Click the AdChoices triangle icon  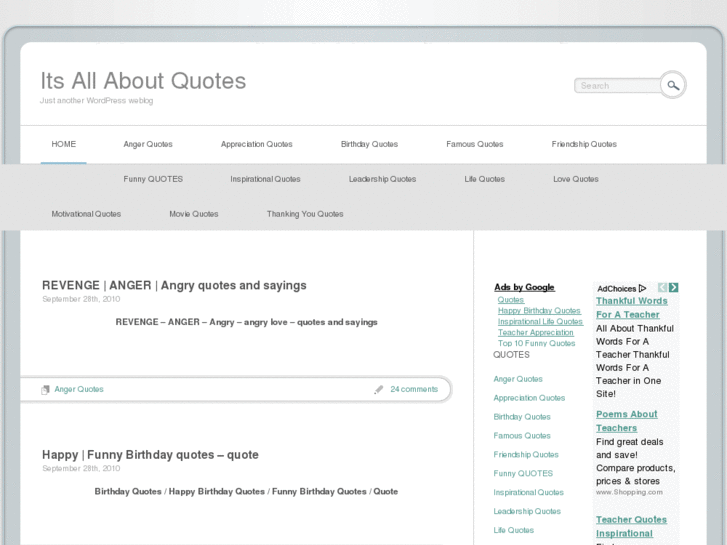[642, 289]
